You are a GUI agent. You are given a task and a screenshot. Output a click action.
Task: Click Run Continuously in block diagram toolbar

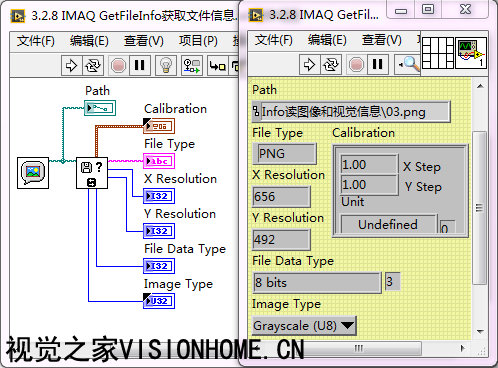tap(93, 65)
